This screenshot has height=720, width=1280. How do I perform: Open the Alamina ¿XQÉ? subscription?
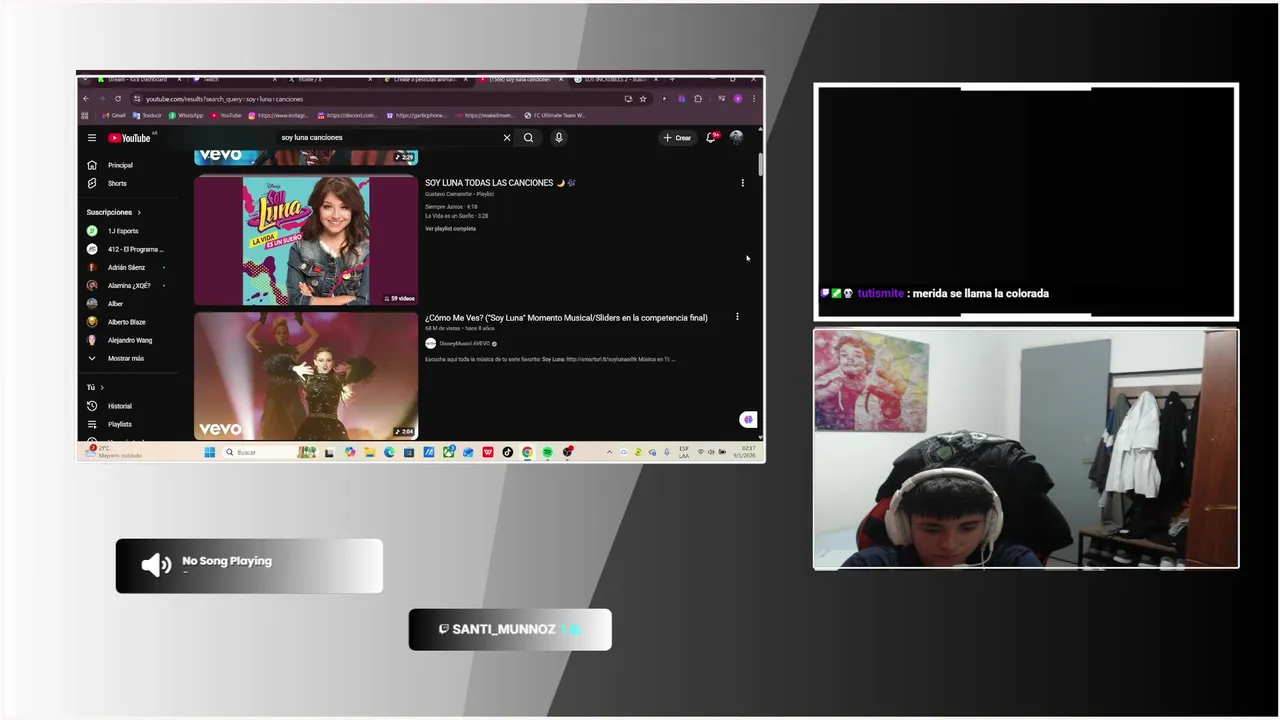coord(129,286)
